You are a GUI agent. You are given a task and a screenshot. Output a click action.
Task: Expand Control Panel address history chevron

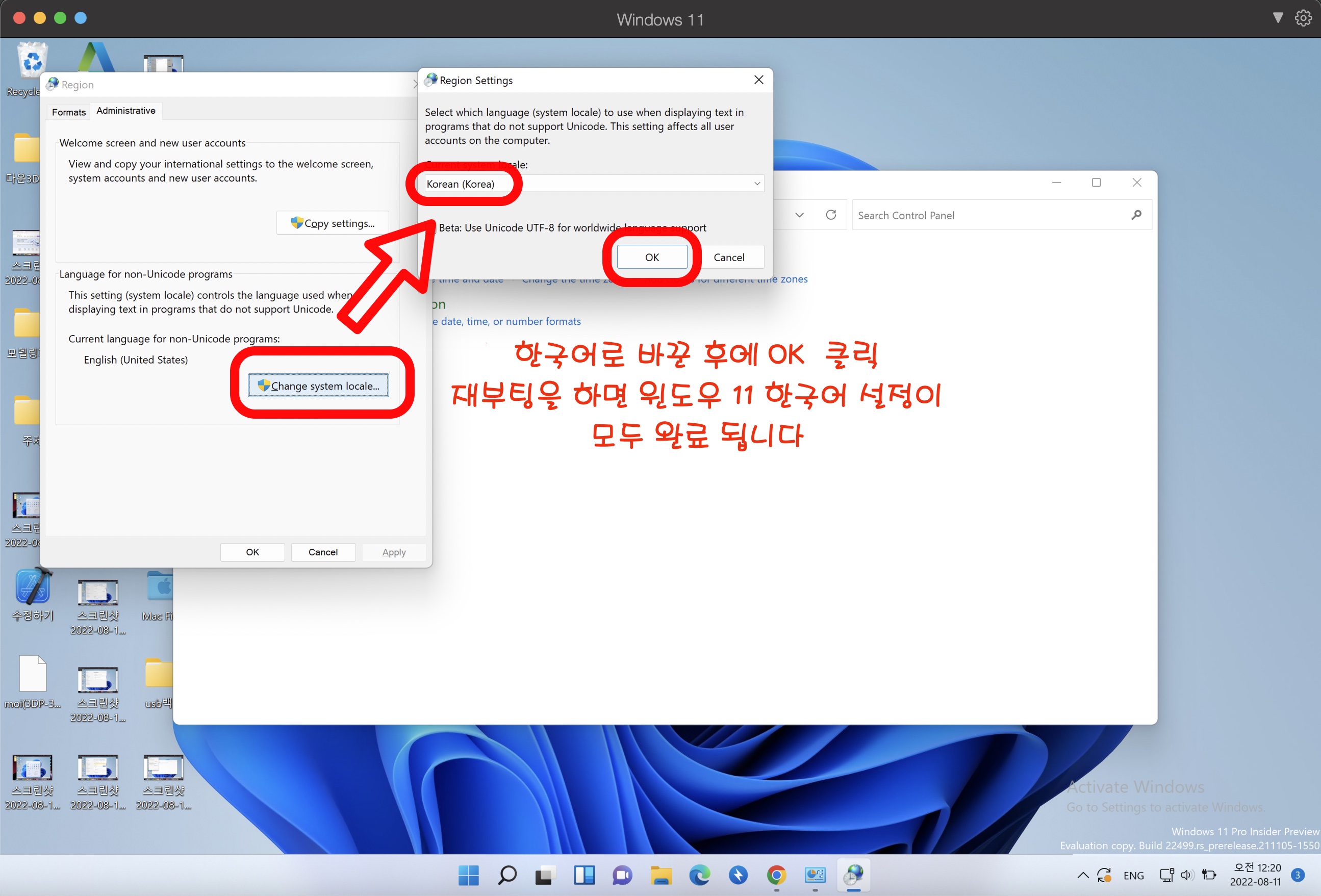[x=799, y=215]
